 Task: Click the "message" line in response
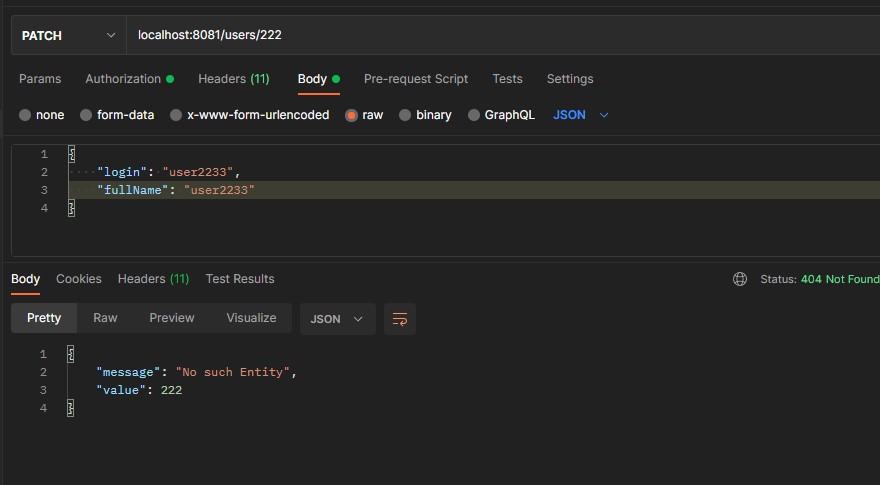[x=196, y=372]
